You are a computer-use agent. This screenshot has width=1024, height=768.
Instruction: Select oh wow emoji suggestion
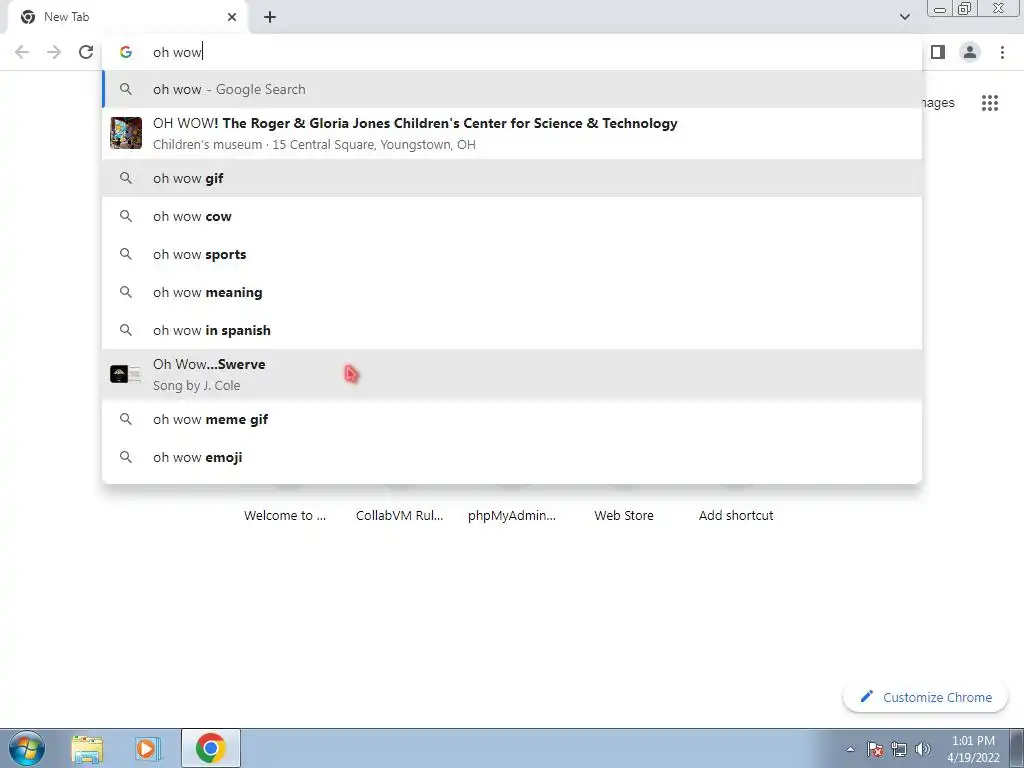point(512,457)
